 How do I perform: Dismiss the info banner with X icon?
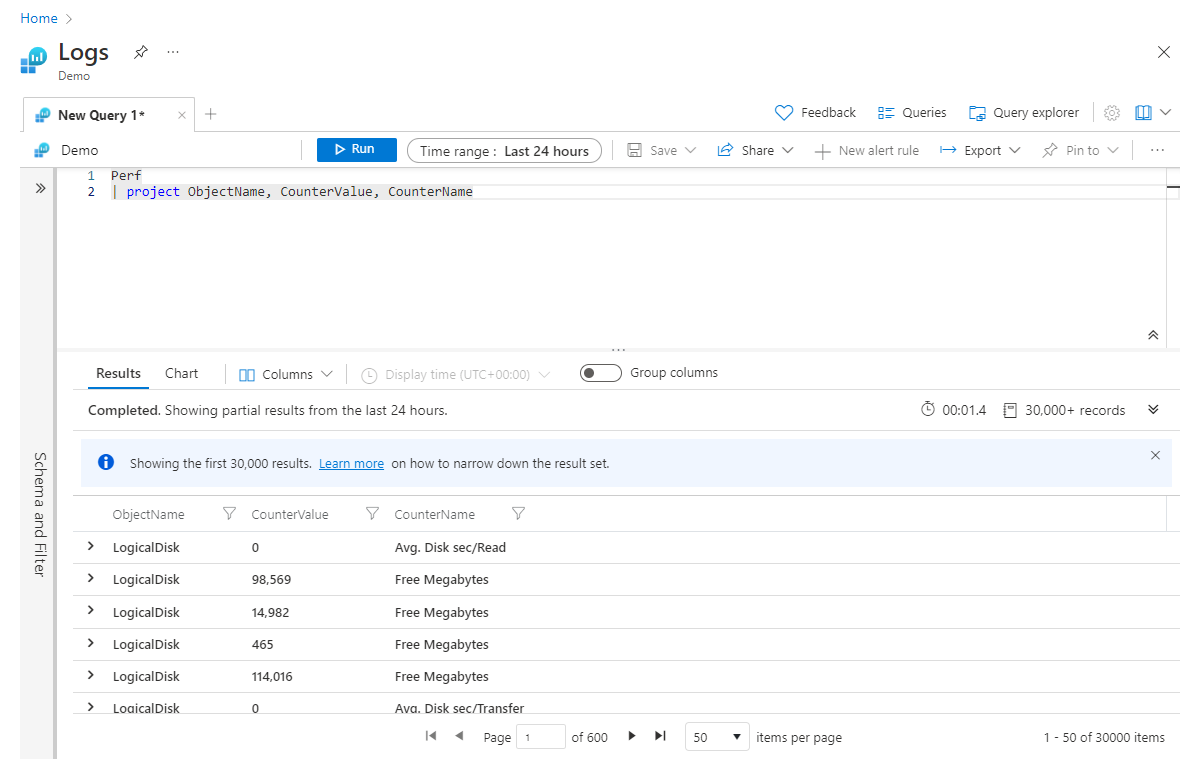click(x=1155, y=455)
